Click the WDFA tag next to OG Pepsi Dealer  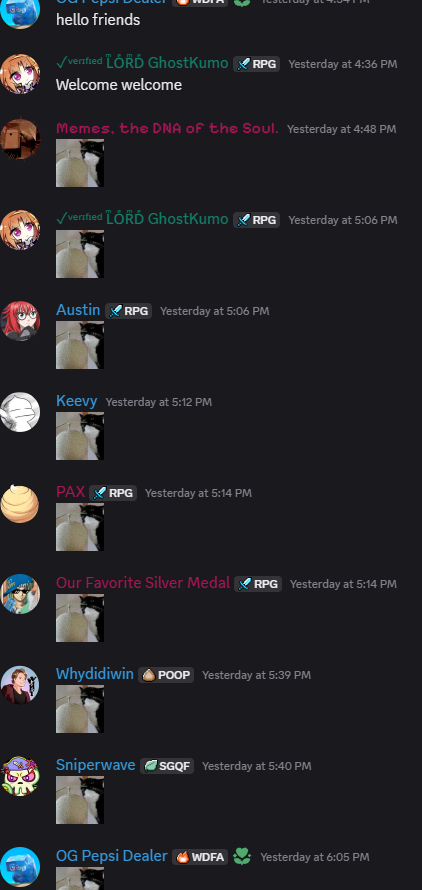200,857
